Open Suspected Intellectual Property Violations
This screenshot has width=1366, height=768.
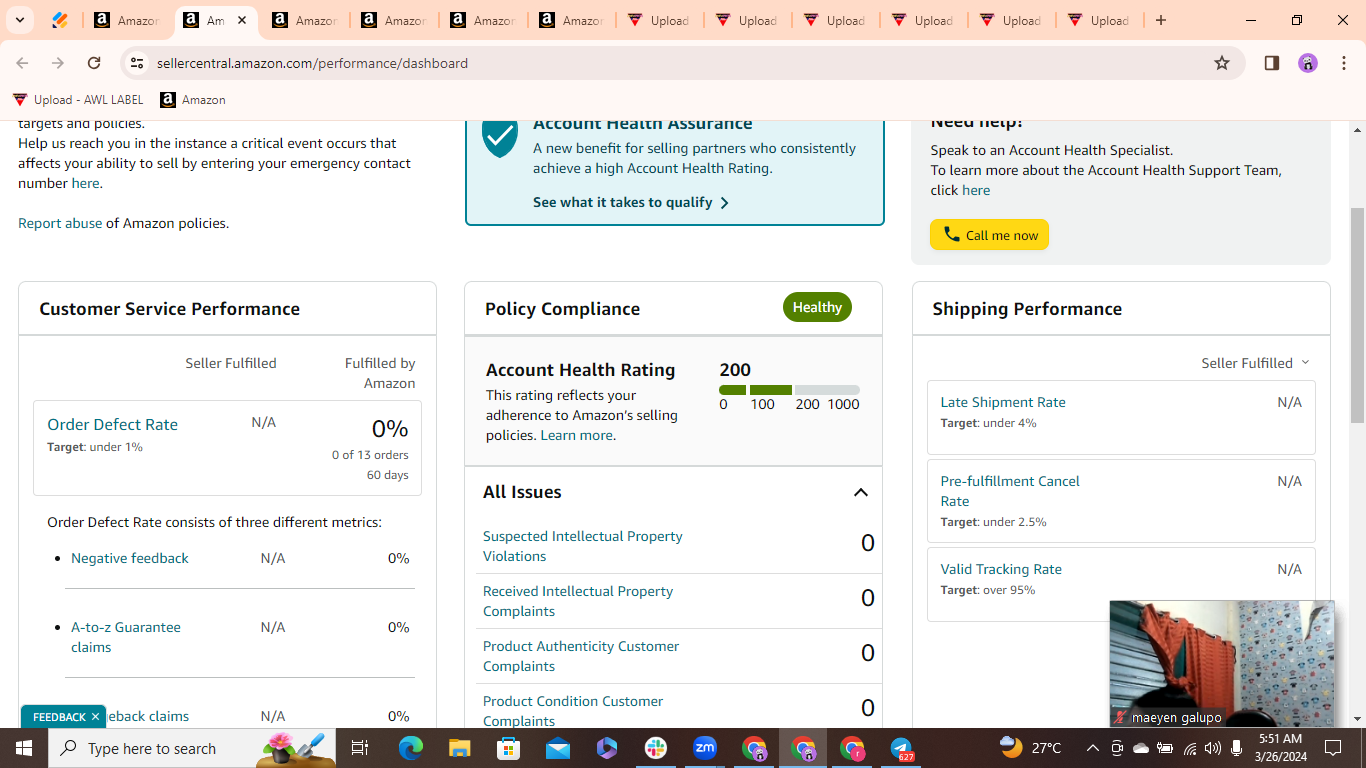(x=583, y=546)
